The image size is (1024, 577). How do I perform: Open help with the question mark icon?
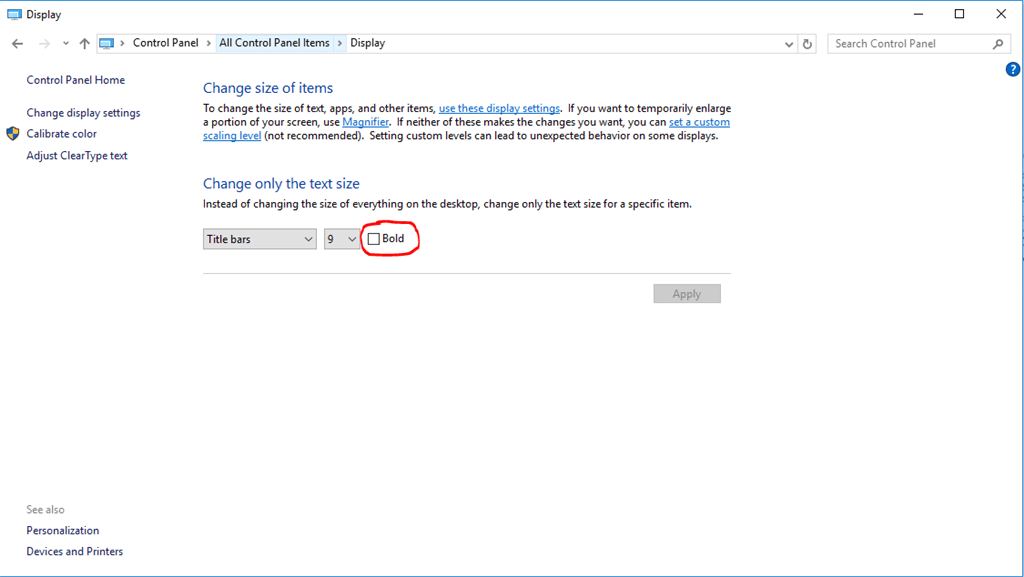coord(1013,69)
